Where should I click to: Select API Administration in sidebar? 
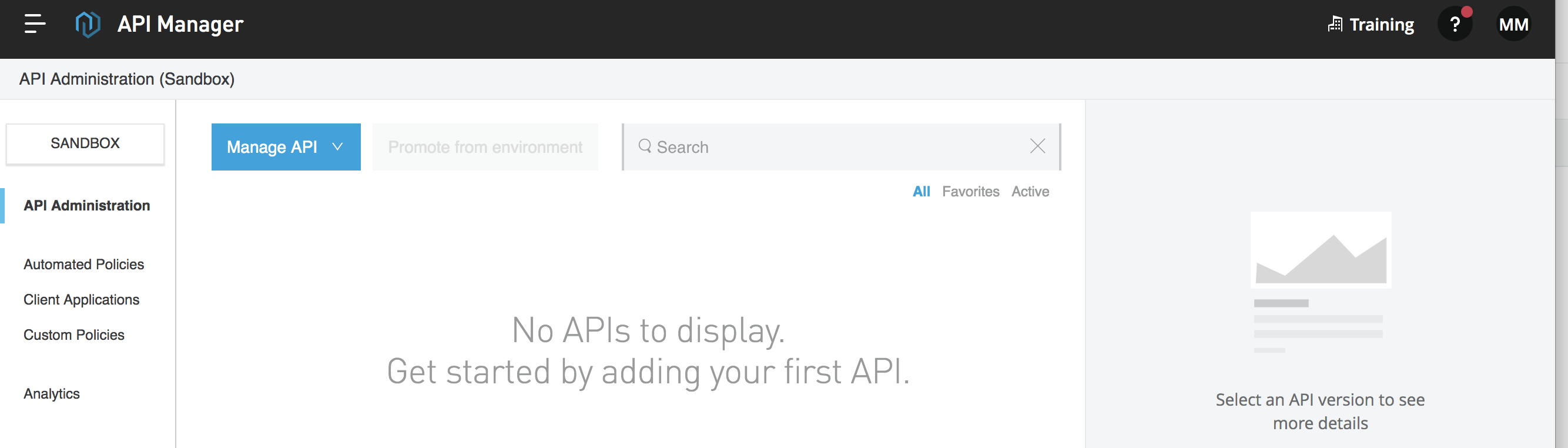(x=87, y=206)
